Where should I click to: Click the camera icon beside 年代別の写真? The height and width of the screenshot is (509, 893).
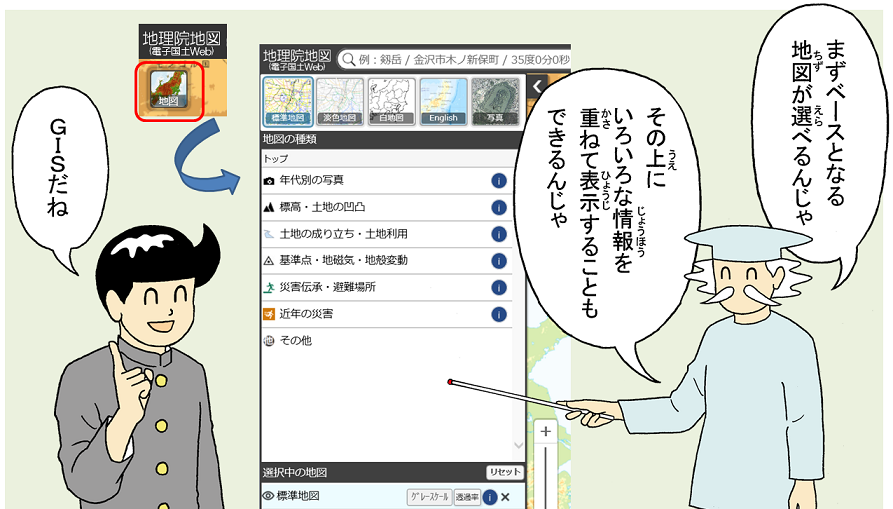(x=269, y=181)
